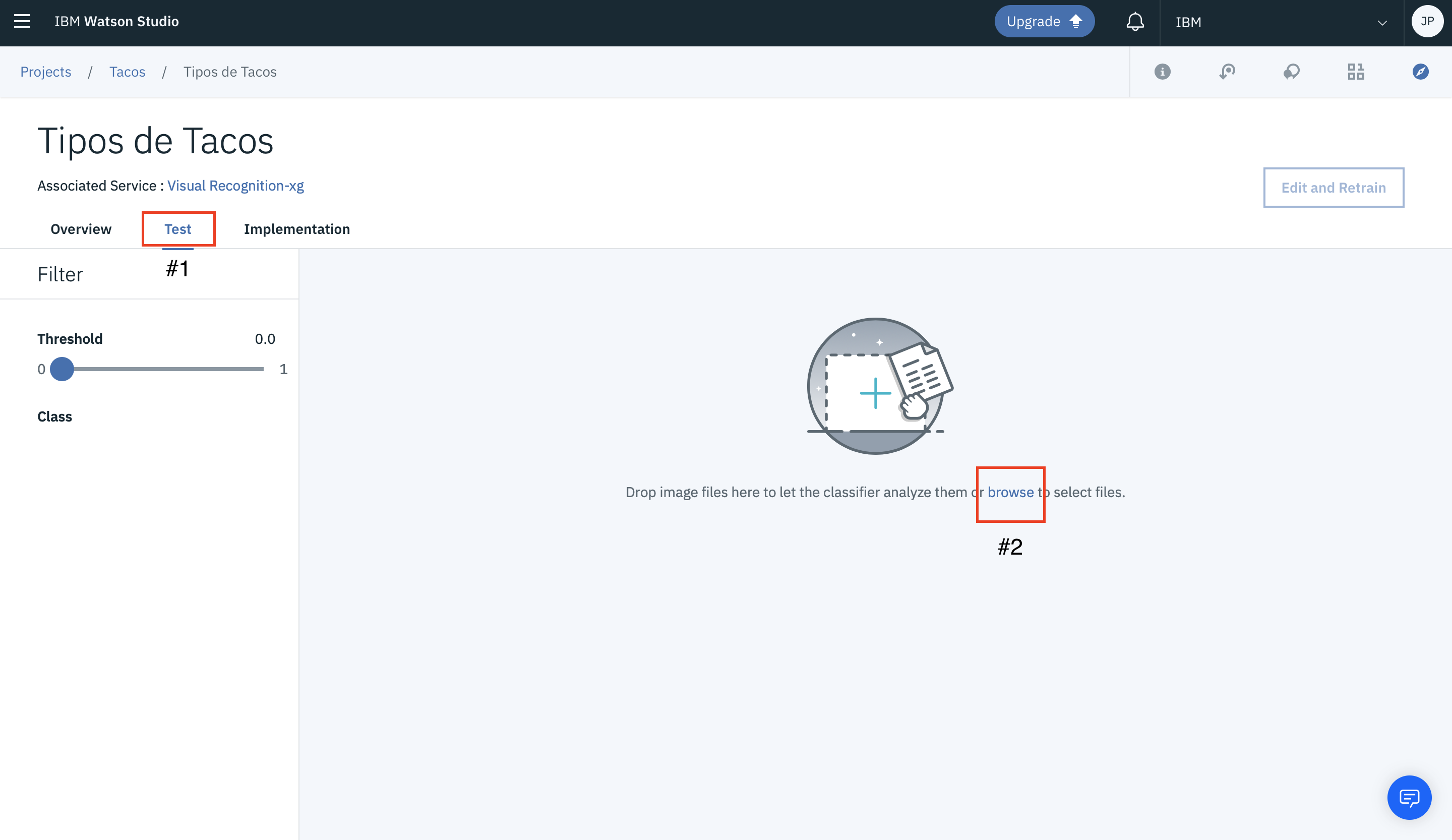
Task: Click the apps grid icon
Action: point(1356,72)
